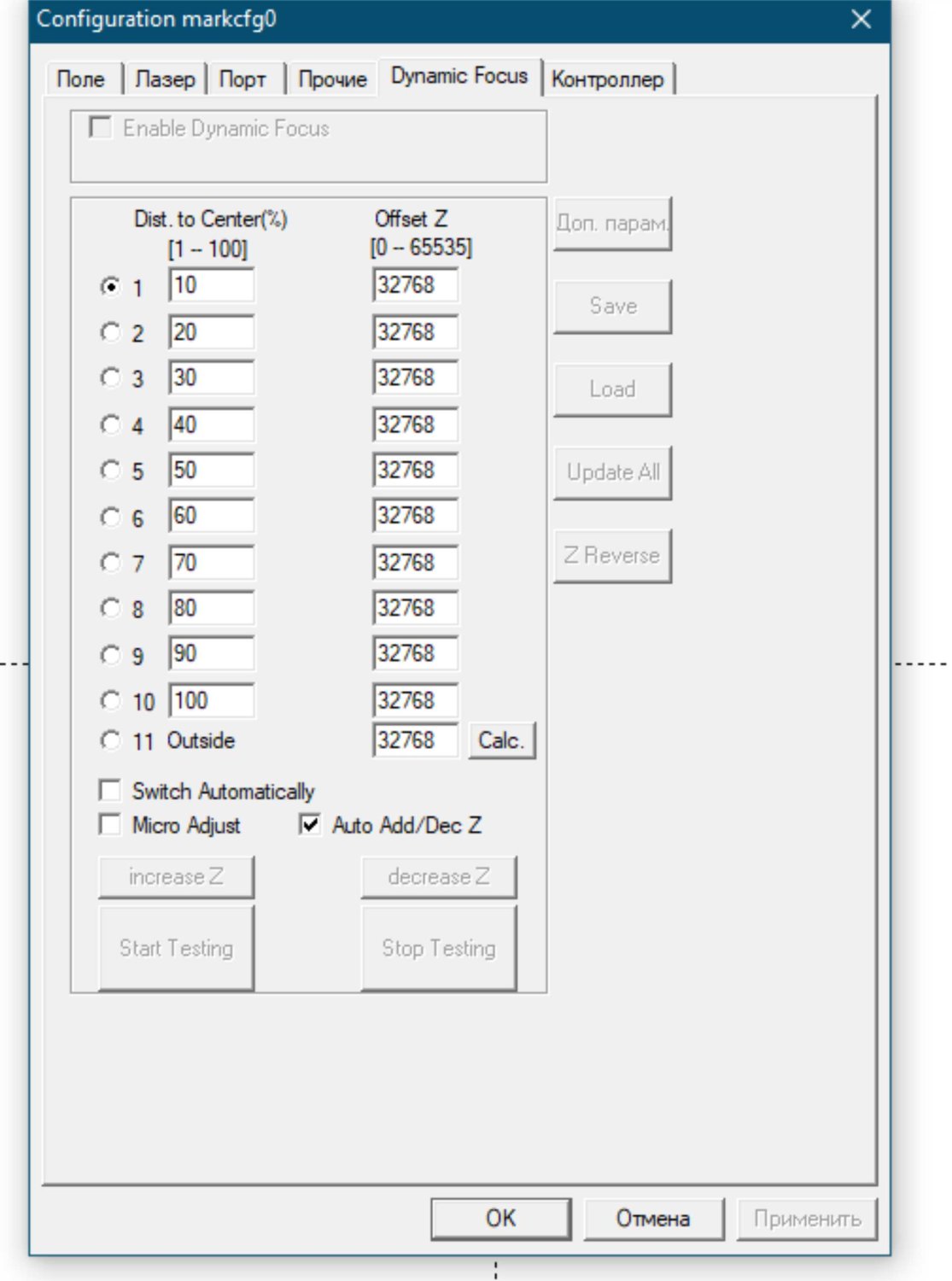Select radio button for row 5

pyautogui.click(x=110, y=471)
